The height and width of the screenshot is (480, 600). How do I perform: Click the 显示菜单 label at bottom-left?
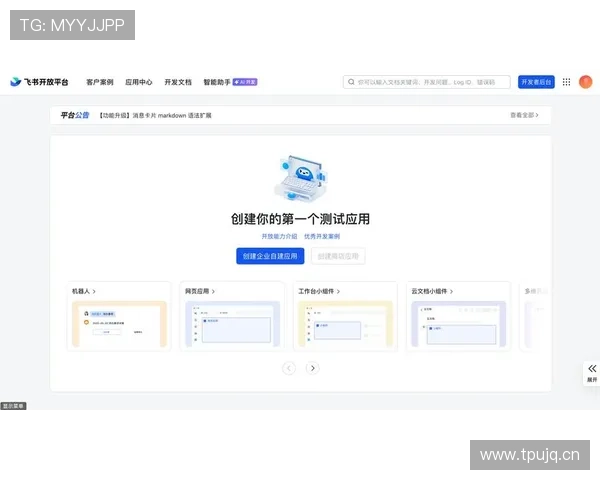tap(13, 406)
